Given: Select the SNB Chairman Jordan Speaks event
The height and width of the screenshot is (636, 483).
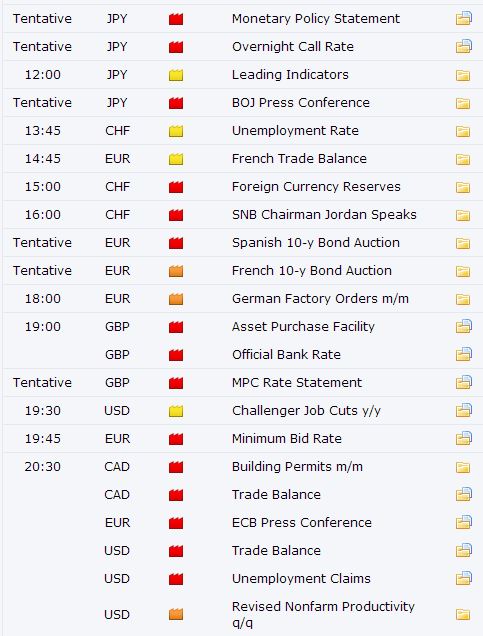Looking at the screenshot, I should click(x=324, y=215).
